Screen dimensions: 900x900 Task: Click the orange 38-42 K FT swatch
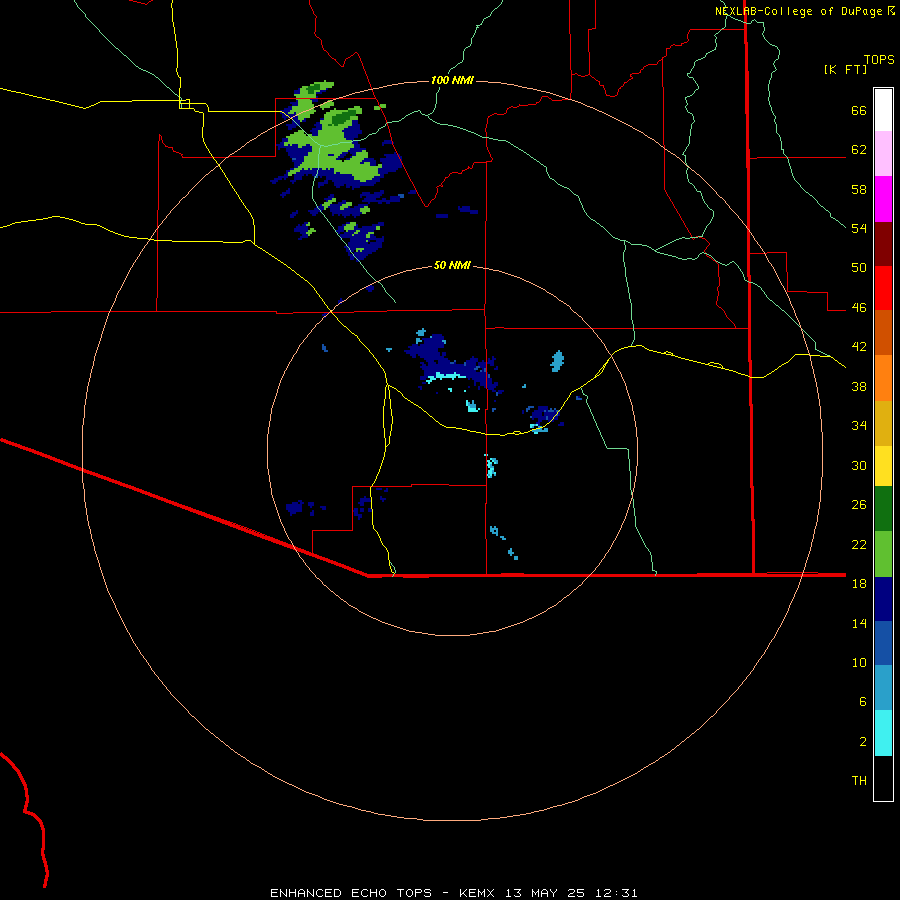click(883, 378)
